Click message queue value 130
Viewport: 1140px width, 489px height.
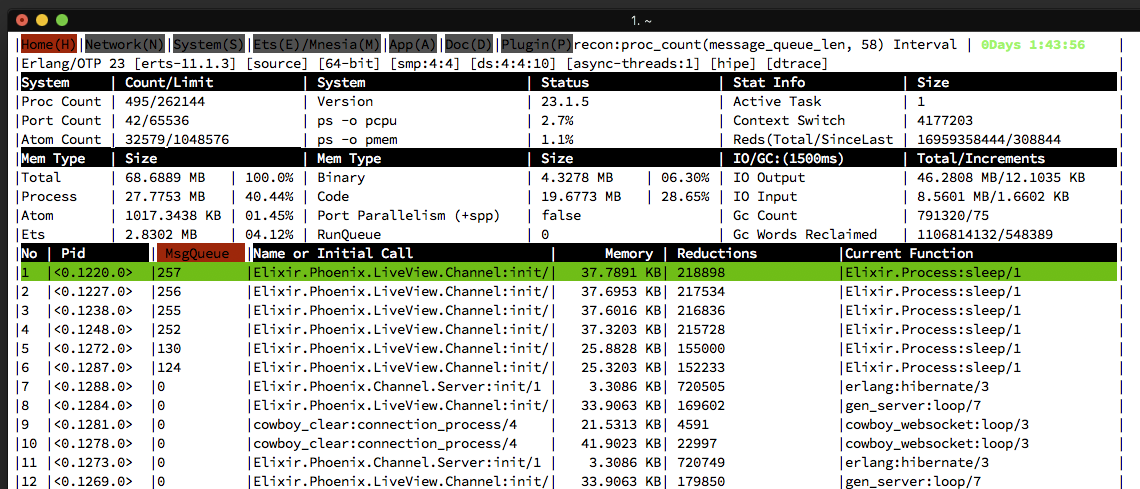tap(169, 348)
